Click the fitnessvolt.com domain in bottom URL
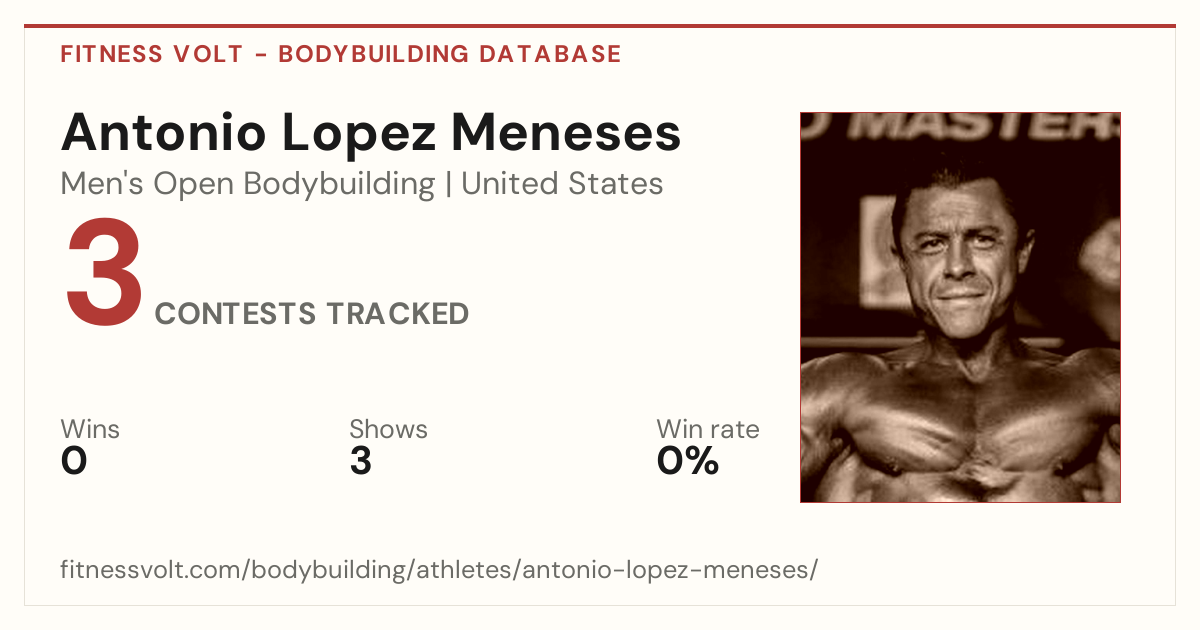 click(x=152, y=570)
